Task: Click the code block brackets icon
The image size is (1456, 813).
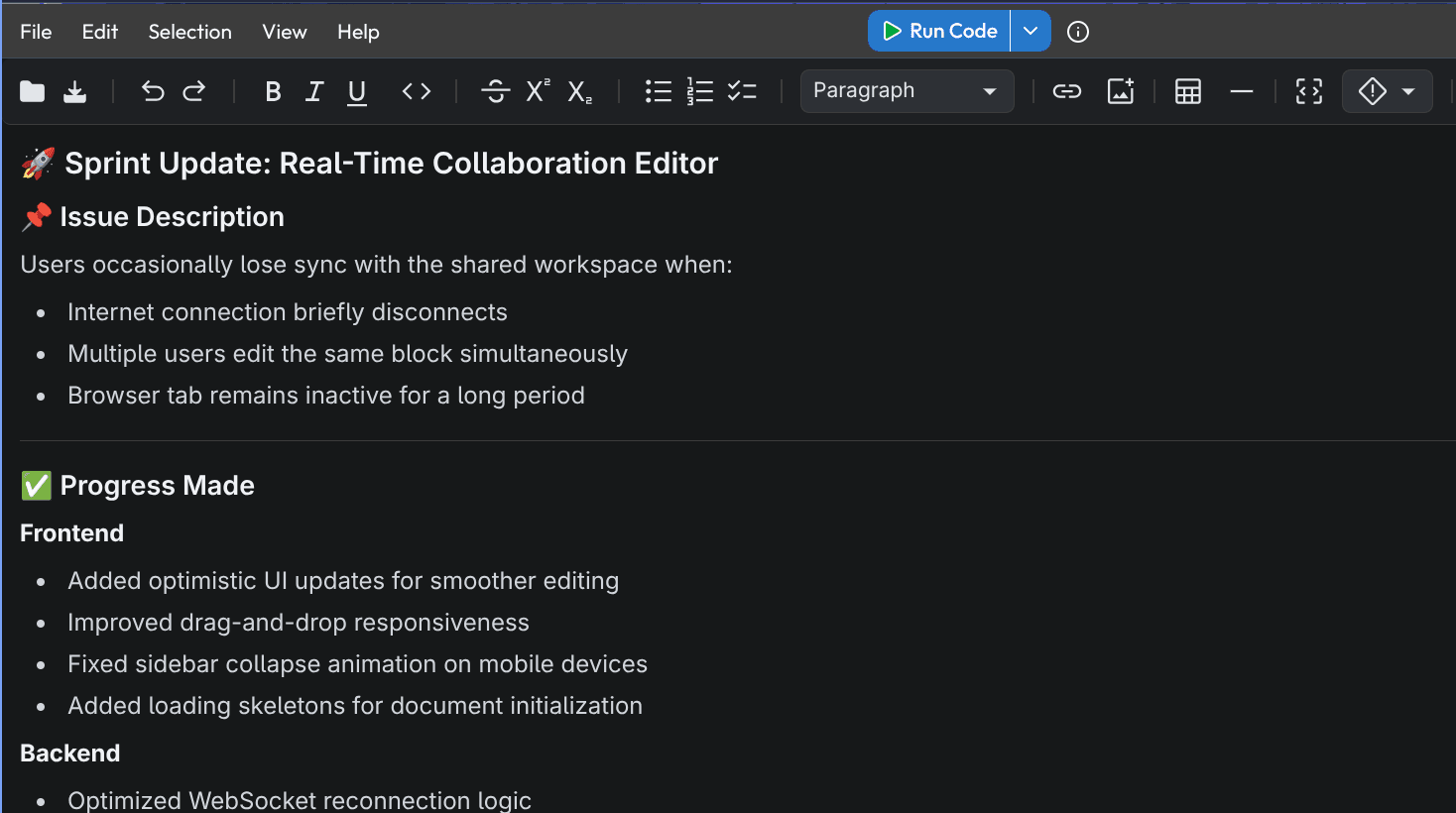Action: tap(1309, 92)
